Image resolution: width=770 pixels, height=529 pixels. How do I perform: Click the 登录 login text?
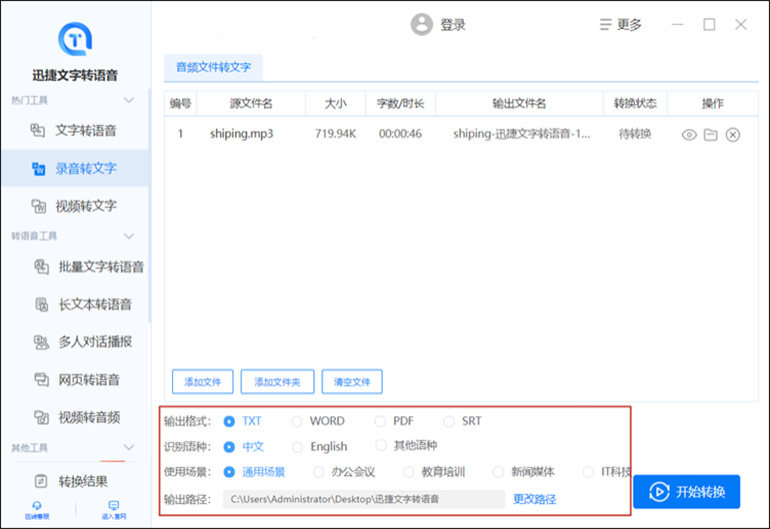(453, 25)
